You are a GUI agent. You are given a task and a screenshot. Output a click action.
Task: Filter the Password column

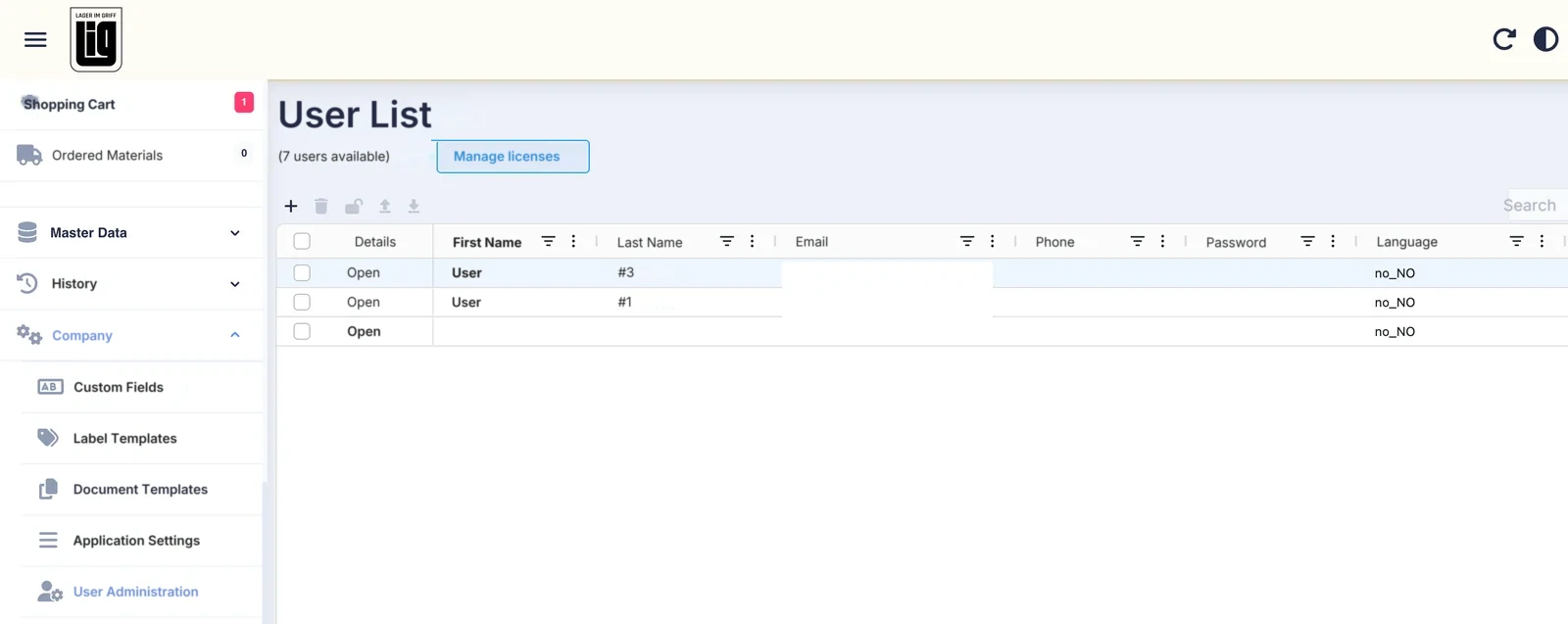click(x=1307, y=241)
